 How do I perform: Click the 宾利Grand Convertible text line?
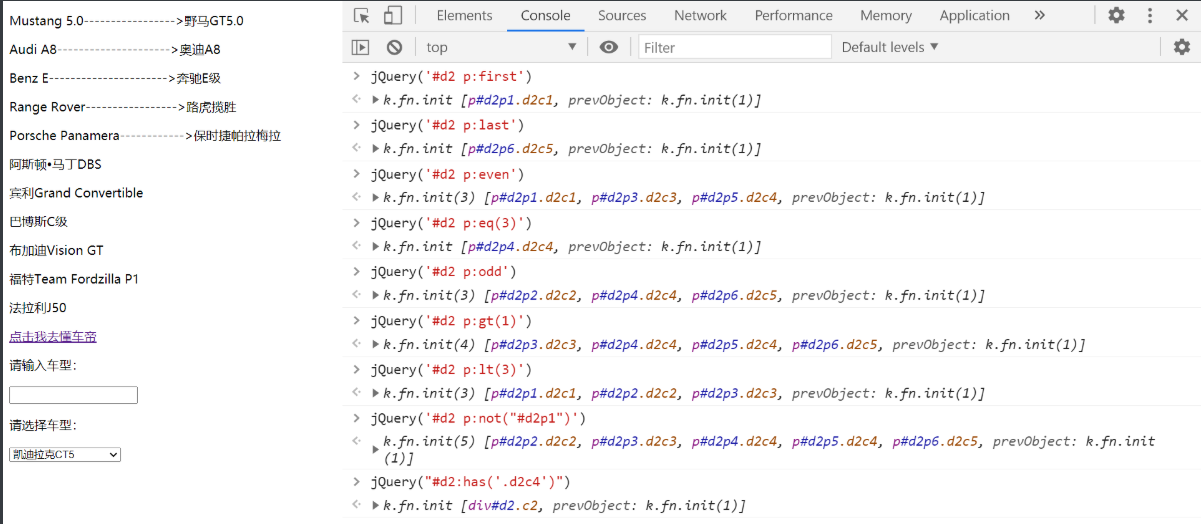click(76, 193)
